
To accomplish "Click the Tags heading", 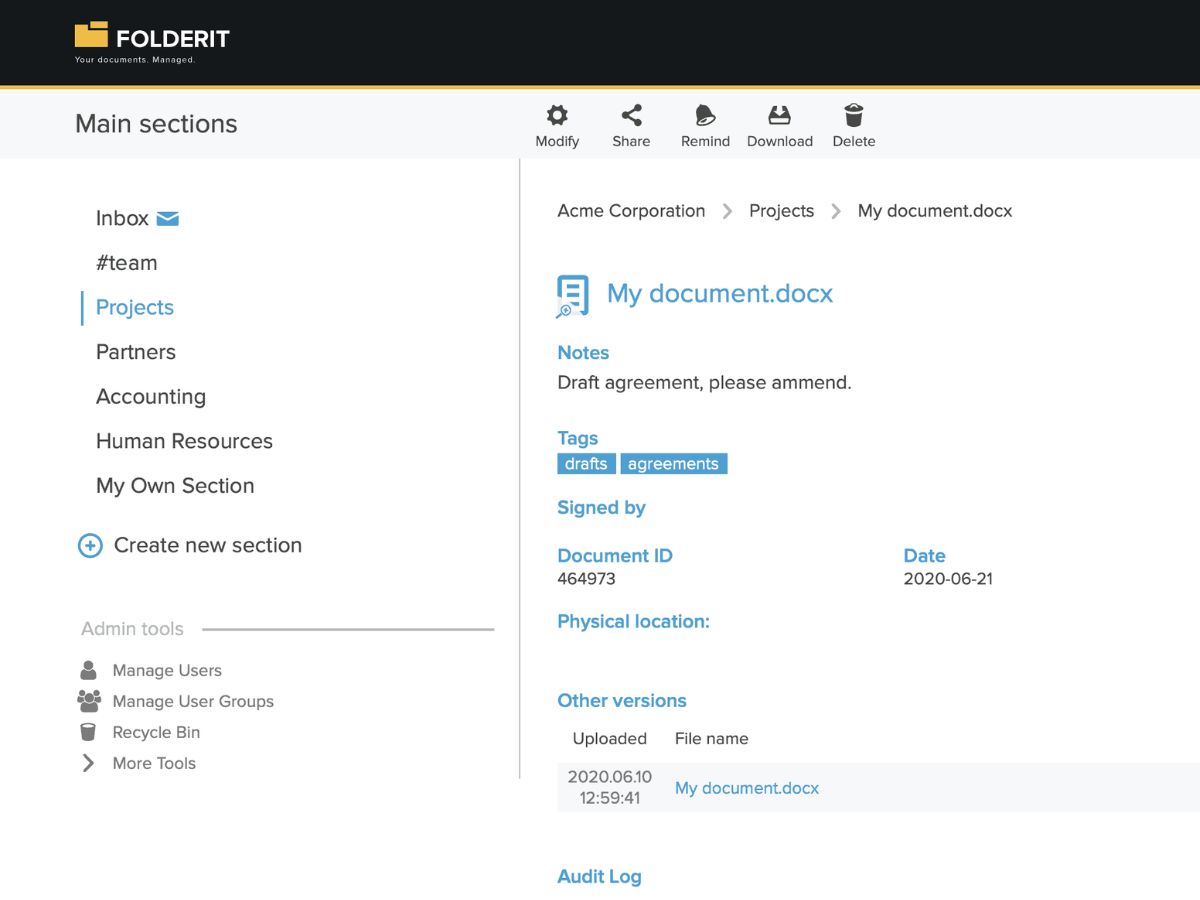I will 577,438.
